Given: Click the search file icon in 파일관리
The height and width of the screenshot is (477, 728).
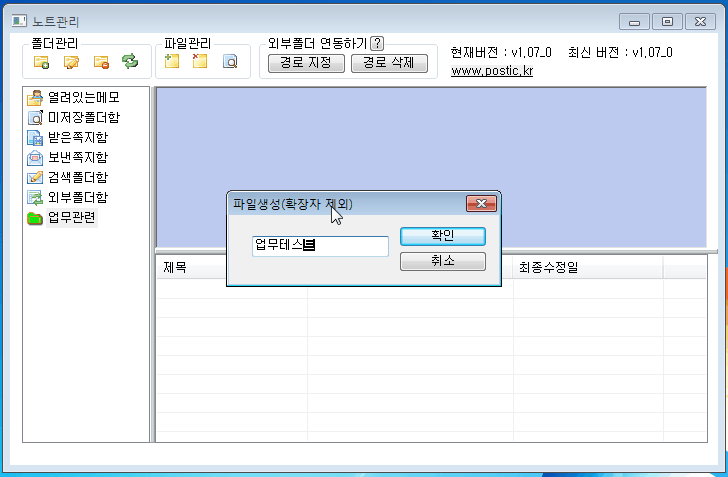Looking at the screenshot, I should coord(230,61).
